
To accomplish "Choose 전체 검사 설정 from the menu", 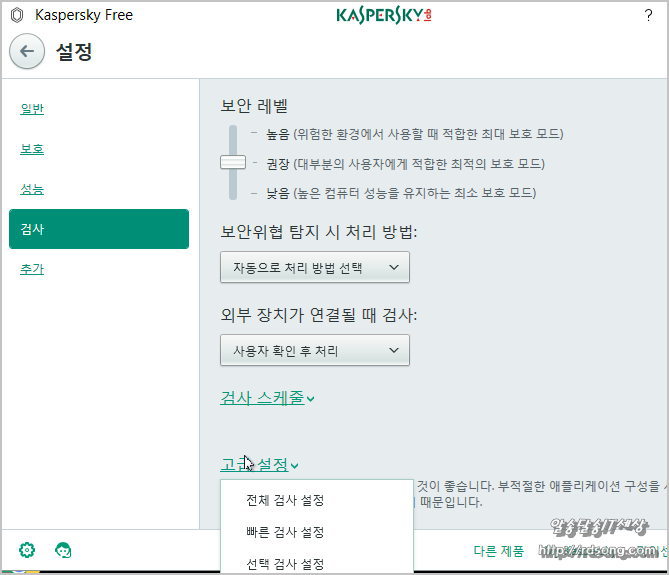I will 285,500.
